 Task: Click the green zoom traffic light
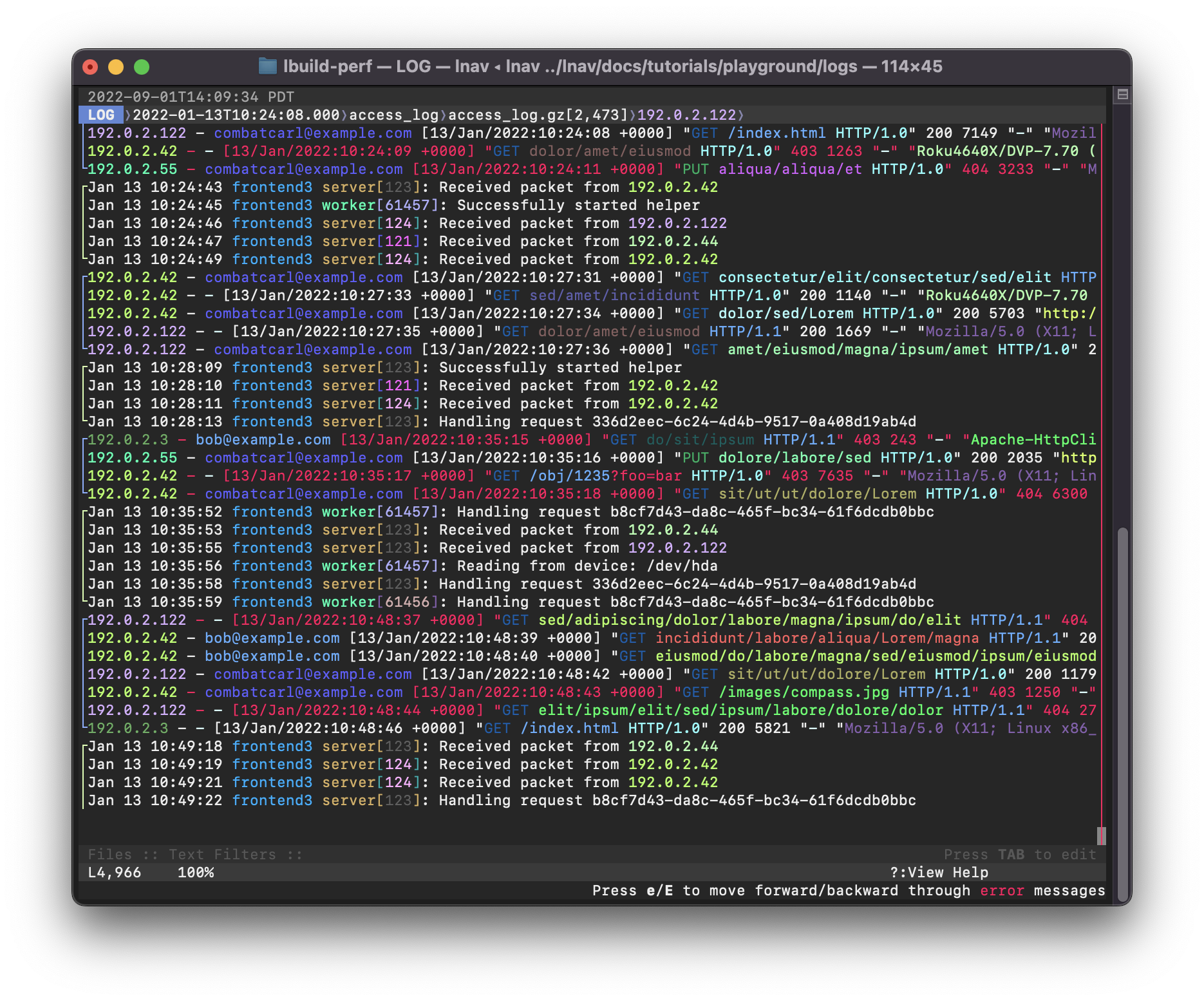coord(141,66)
